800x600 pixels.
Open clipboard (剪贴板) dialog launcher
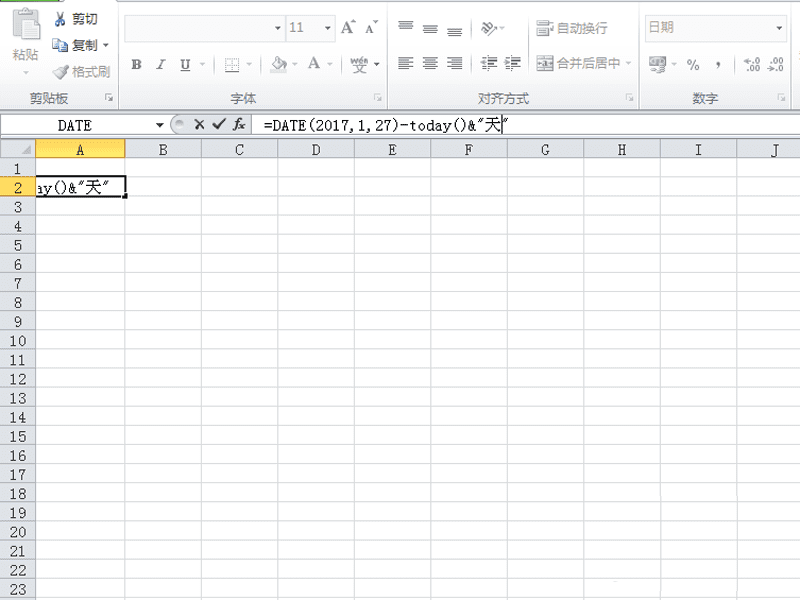click(109, 97)
